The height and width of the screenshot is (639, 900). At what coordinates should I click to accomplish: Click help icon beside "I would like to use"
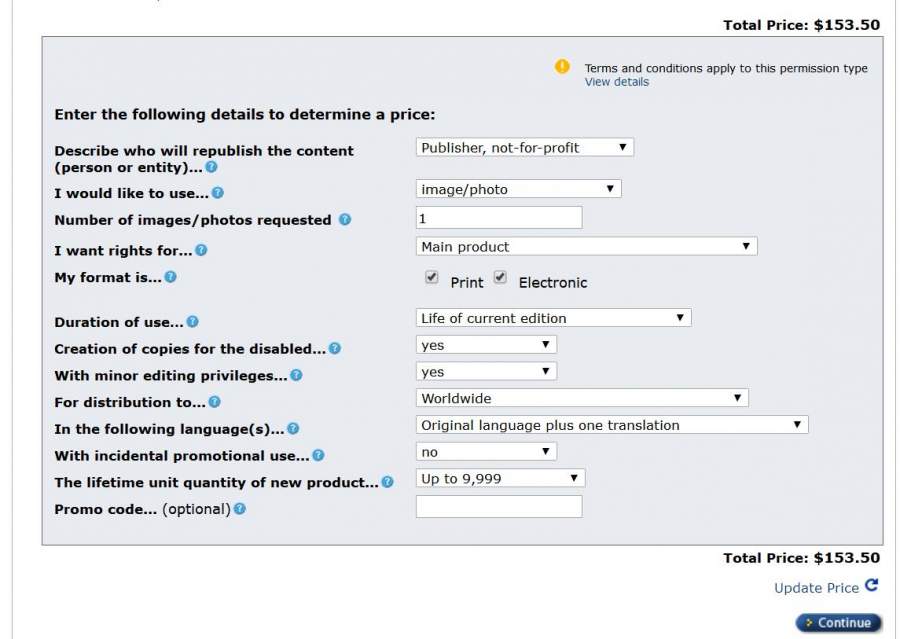pyautogui.click(x=218, y=193)
